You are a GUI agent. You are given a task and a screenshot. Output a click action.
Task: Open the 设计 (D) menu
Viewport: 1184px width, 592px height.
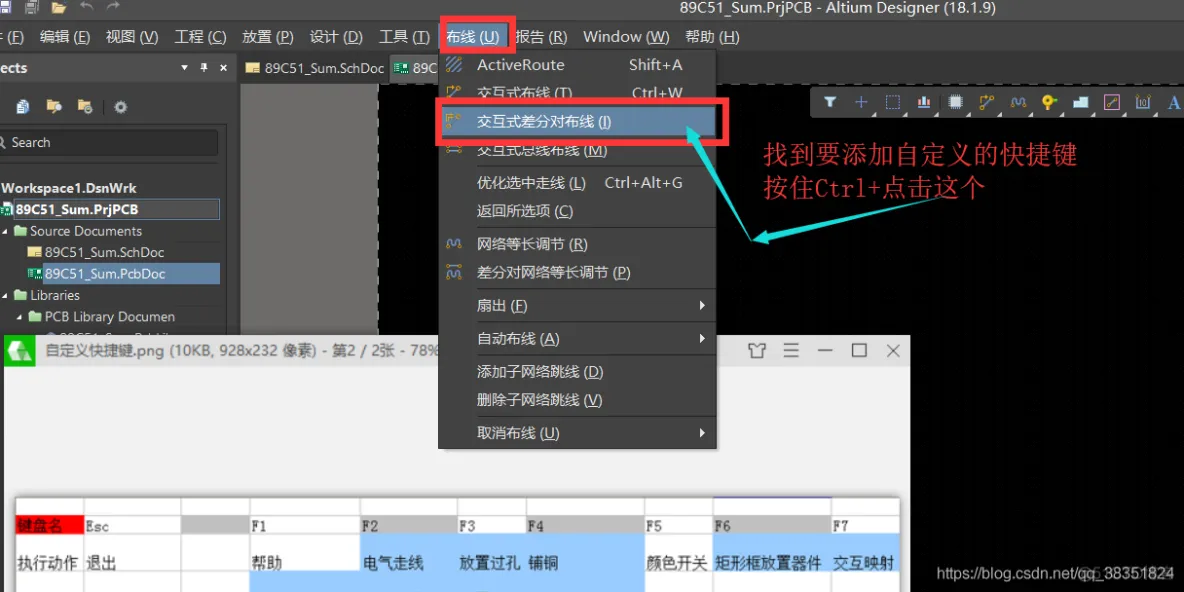click(x=336, y=36)
